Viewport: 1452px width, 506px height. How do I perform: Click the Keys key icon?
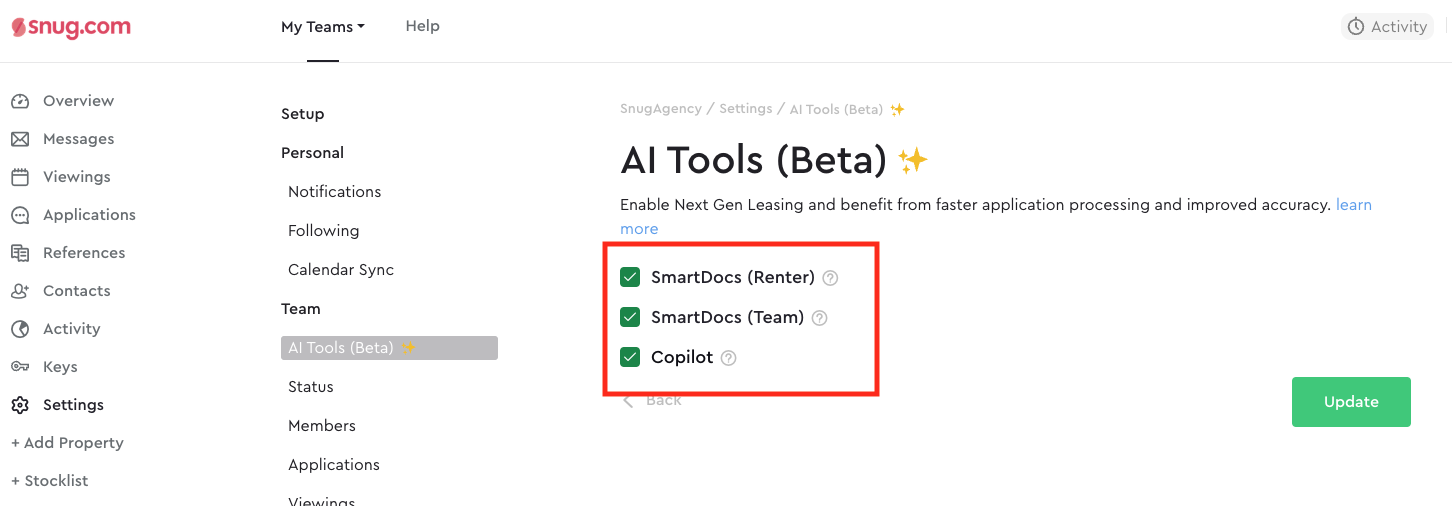(20, 367)
